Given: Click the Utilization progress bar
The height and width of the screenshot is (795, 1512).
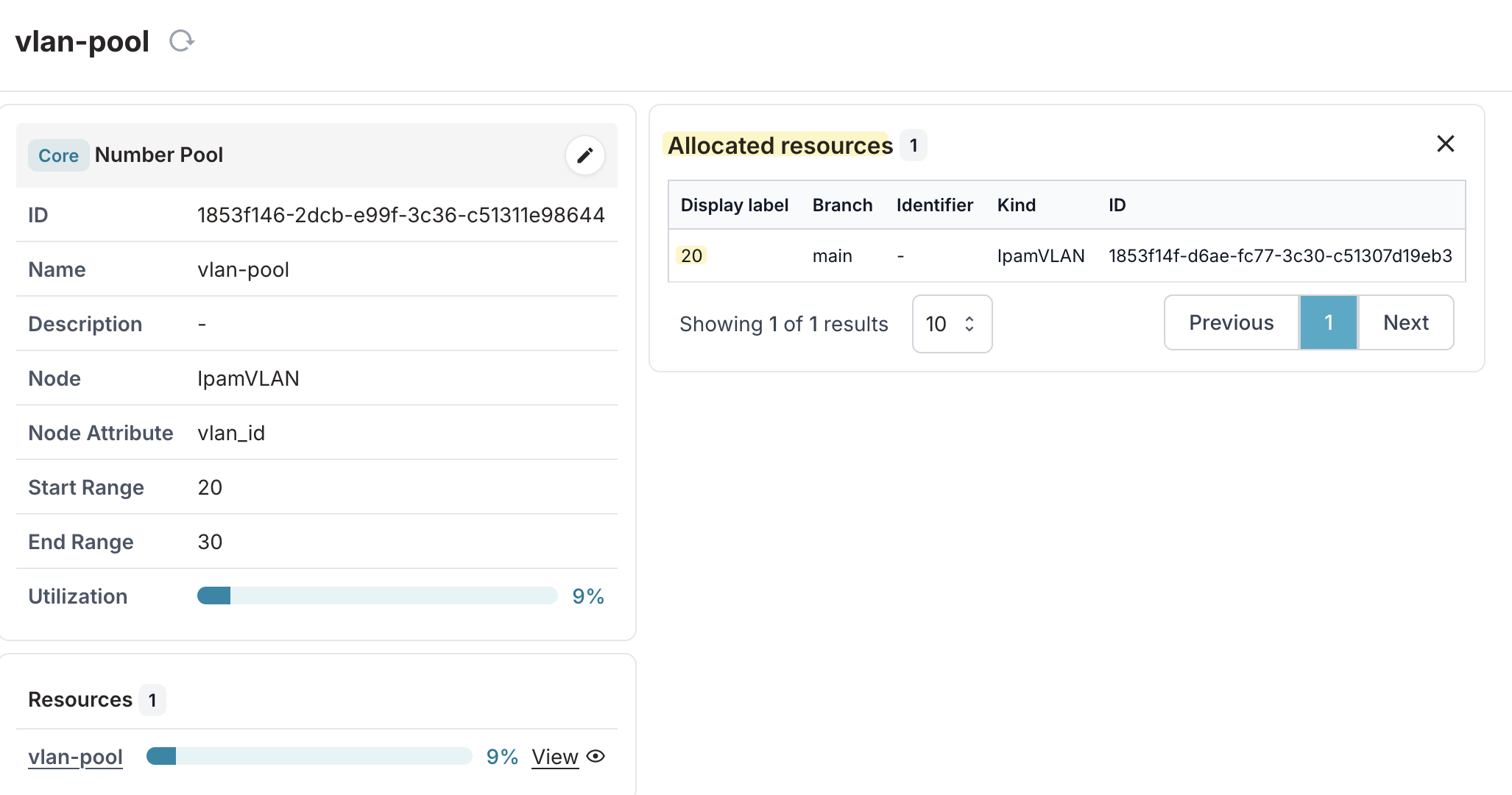Looking at the screenshot, I should [377, 596].
